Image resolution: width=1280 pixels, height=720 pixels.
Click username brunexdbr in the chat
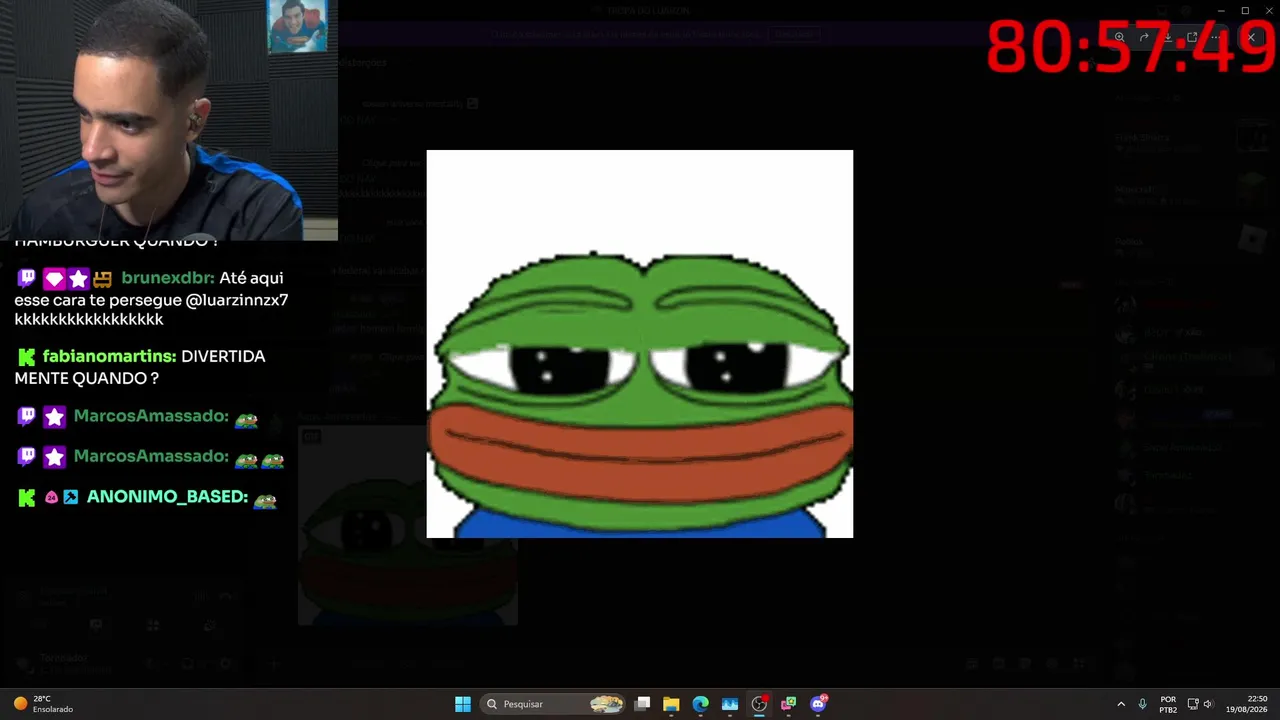click(168, 278)
